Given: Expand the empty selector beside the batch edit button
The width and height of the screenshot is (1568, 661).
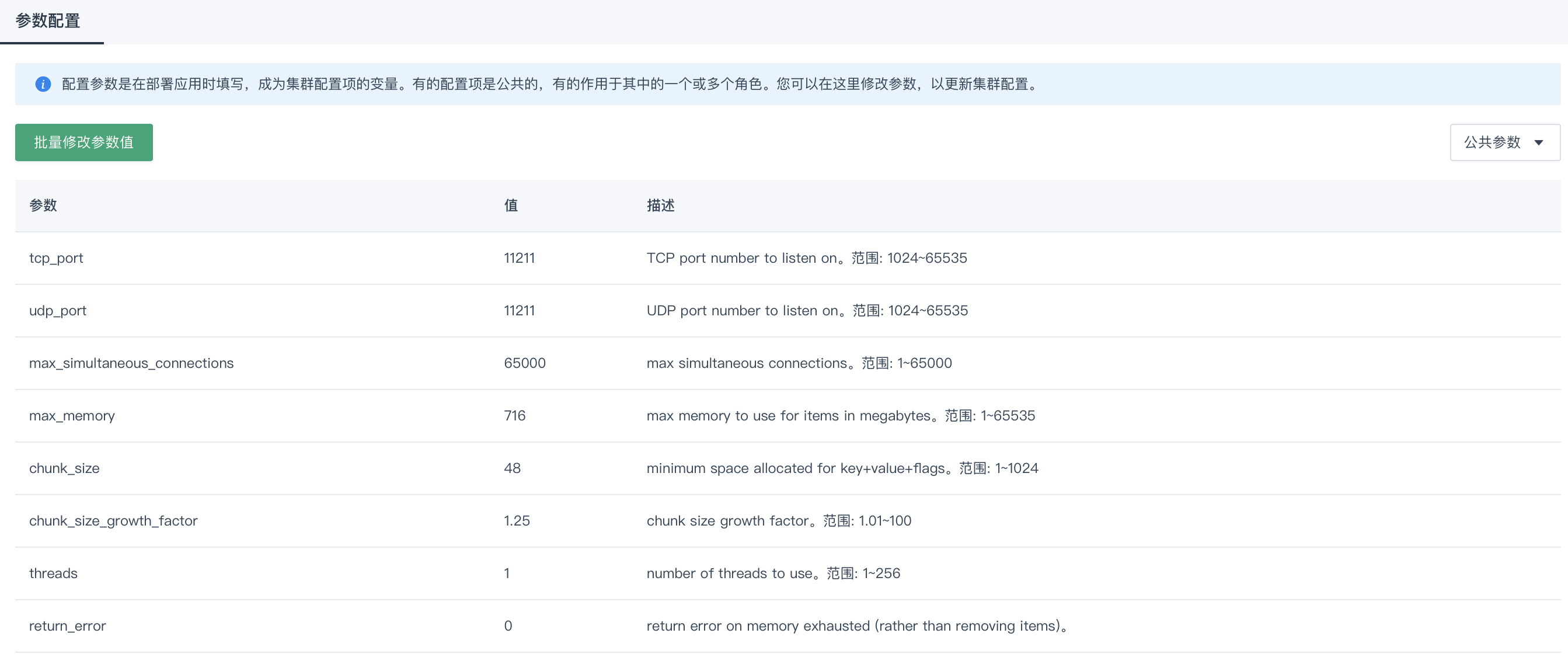Looking at the screenshot, I should coord(384,142).
